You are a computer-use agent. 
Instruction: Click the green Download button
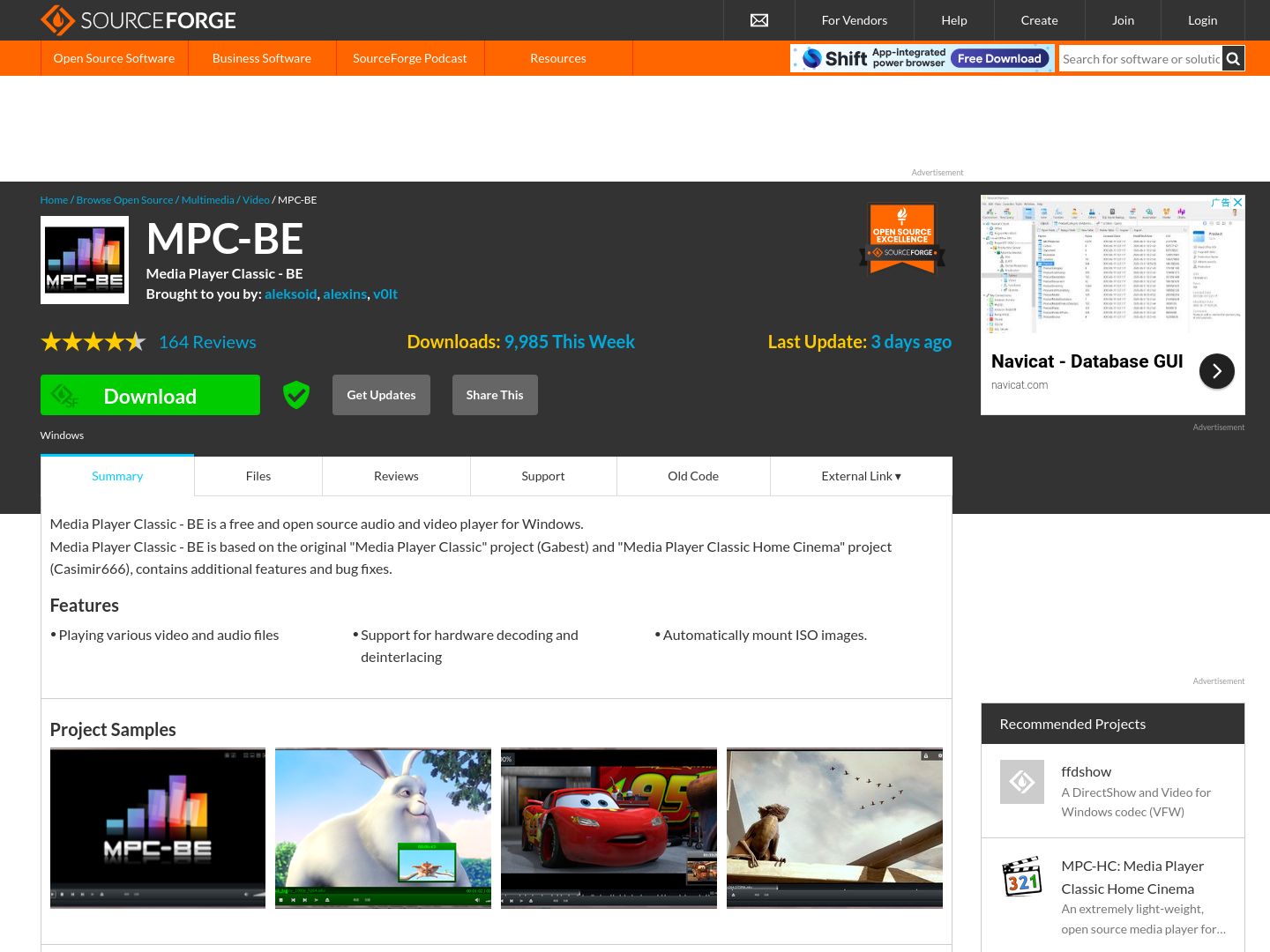150,395
